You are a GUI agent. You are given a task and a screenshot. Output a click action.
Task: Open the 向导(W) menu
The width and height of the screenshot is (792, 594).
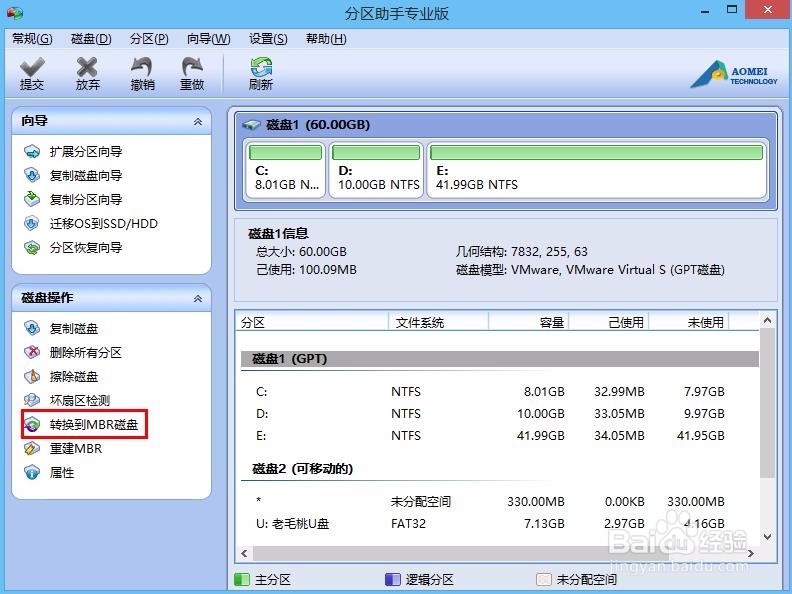pyautogui.click(x=209, y=39)
